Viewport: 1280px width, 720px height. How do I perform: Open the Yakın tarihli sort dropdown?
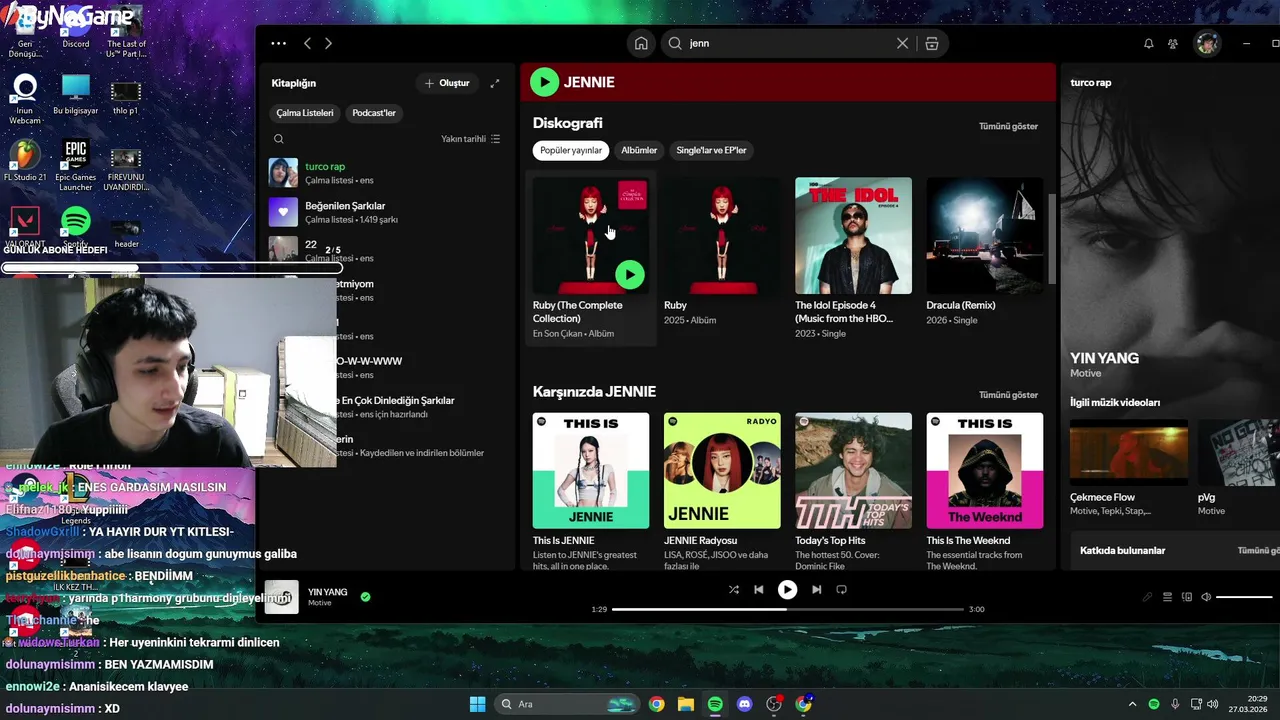coord(470,139)
